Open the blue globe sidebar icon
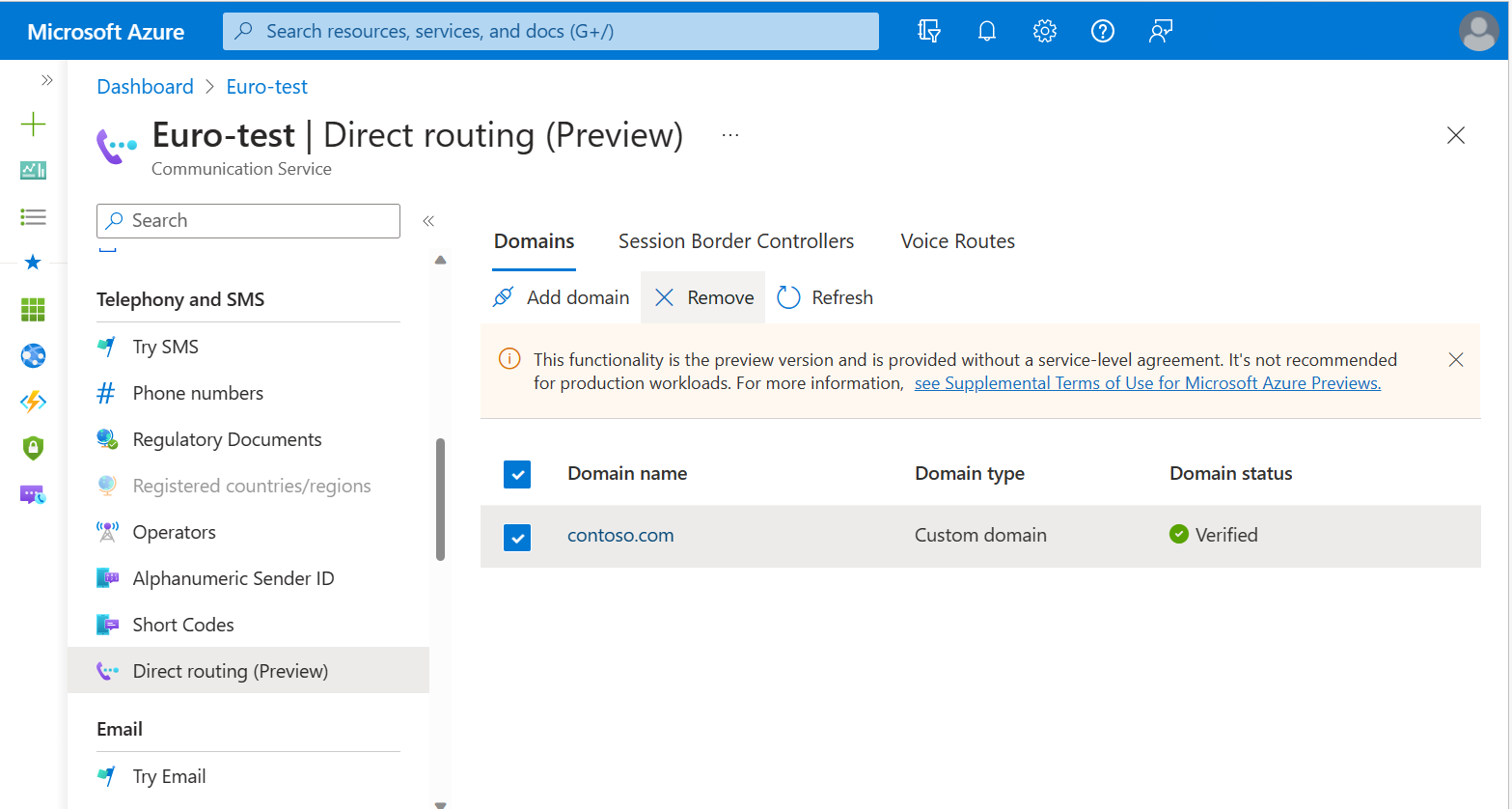The image size is (1512, 809). coord(33,355)
